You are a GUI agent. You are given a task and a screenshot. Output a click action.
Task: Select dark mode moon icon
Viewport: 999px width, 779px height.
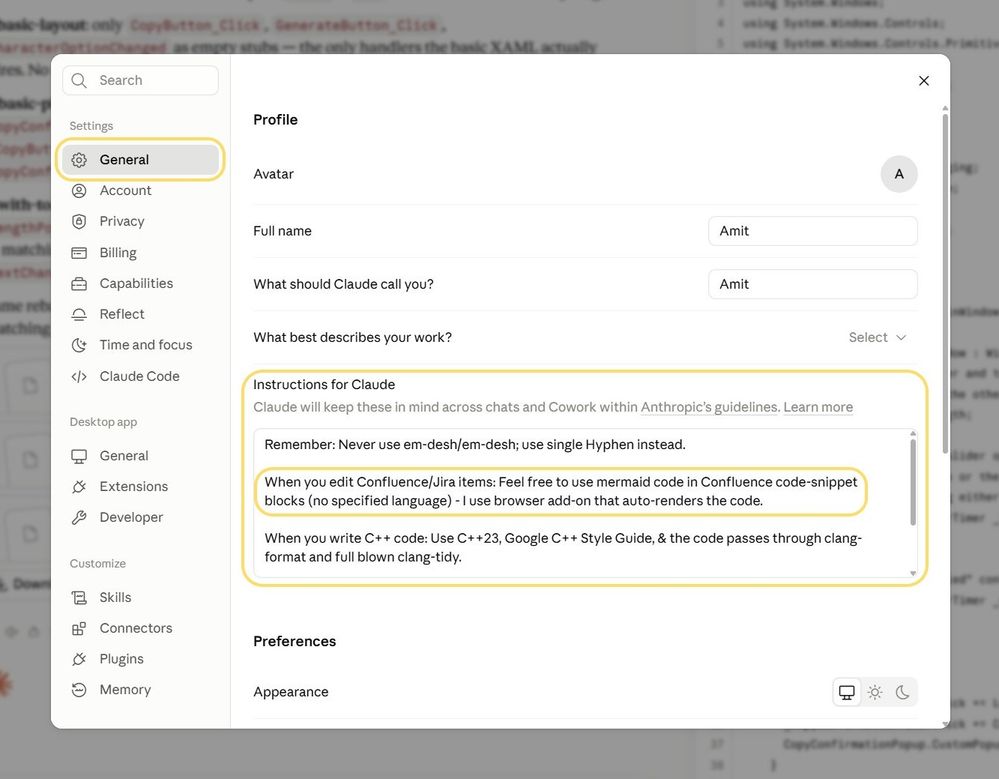click(902, 692)
